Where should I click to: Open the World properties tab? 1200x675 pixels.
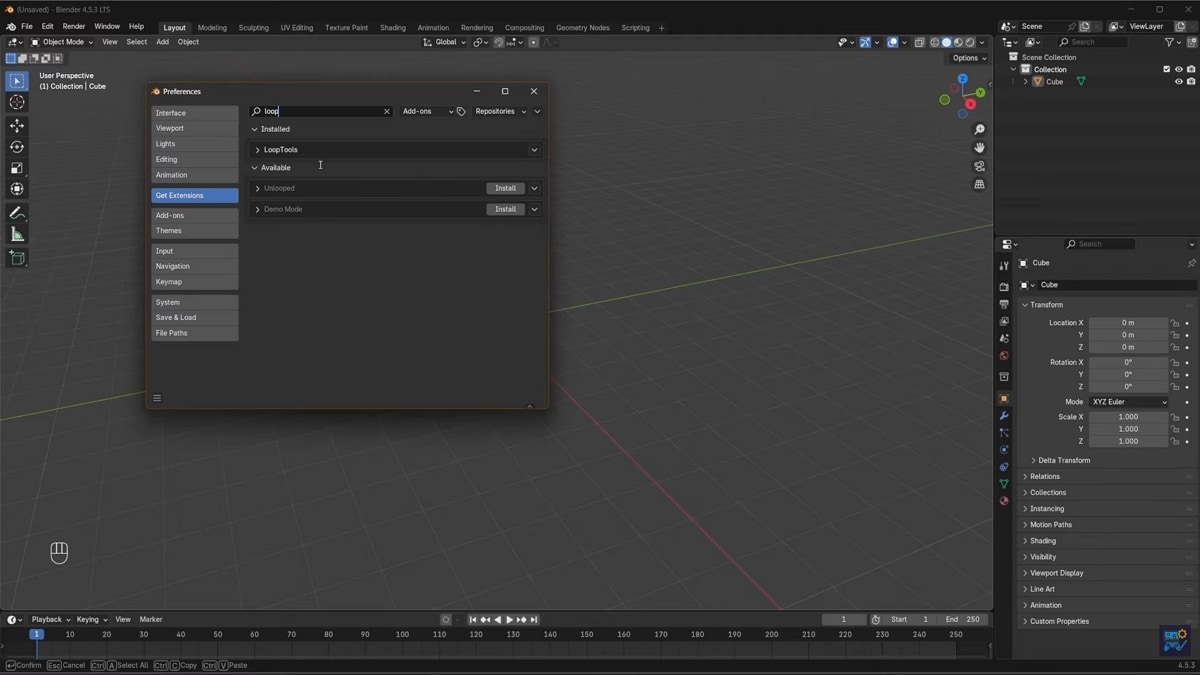coord(1004,355)
